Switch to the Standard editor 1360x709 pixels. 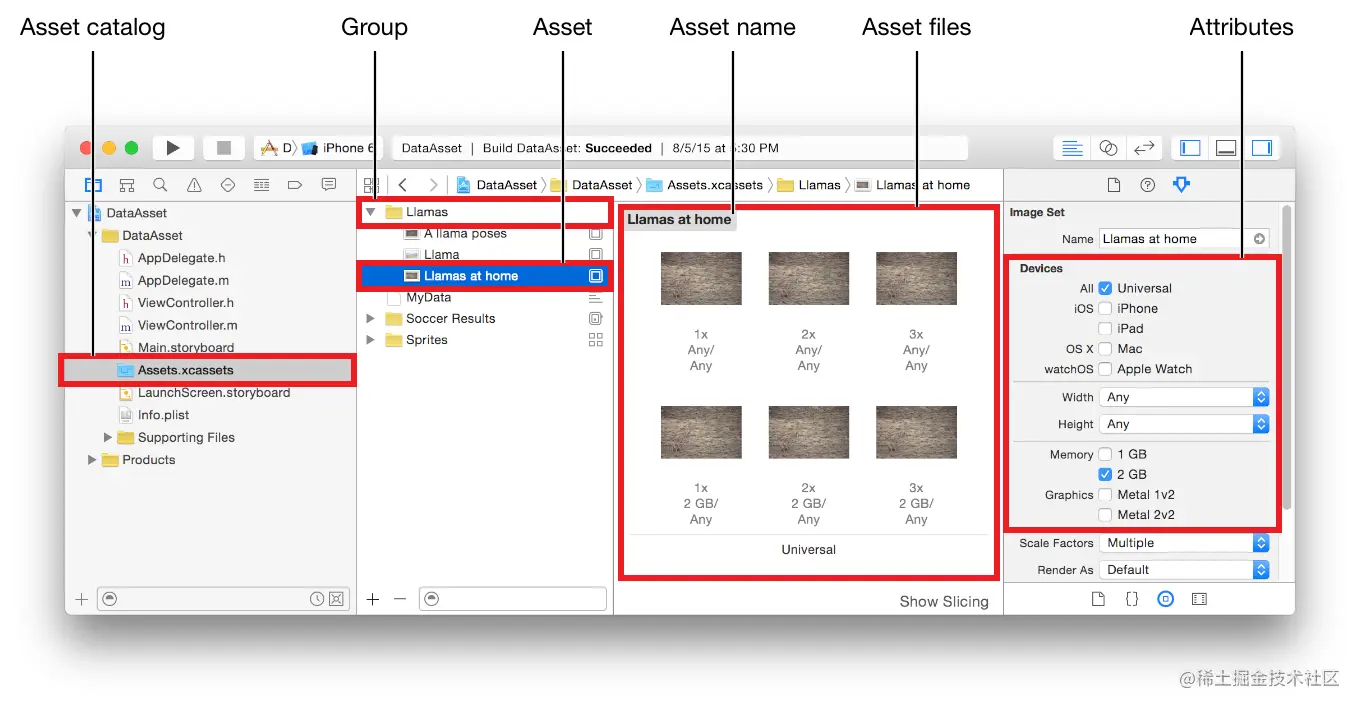click(x=1072, y=148)
